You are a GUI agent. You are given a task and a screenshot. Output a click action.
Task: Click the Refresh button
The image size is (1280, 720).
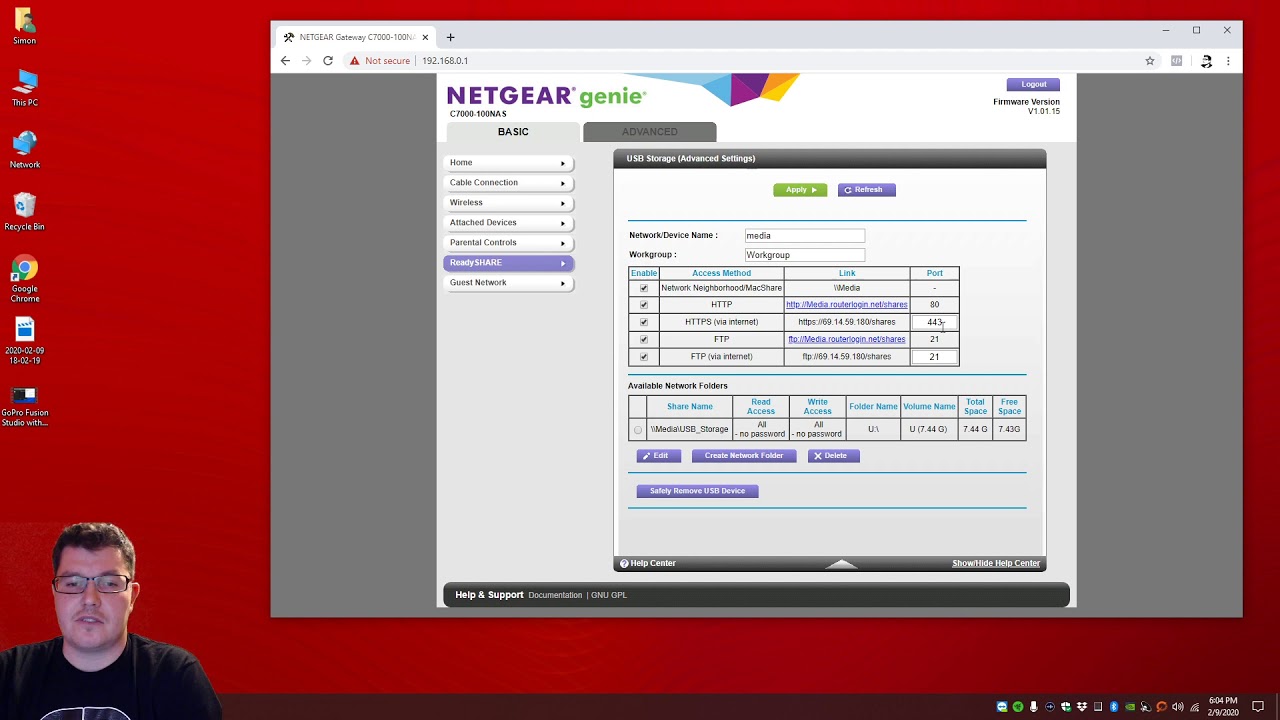coord(867,190)
